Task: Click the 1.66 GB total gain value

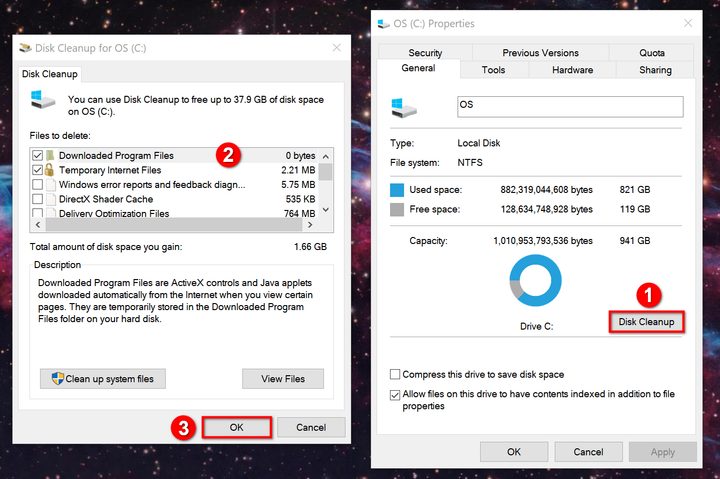Action: [310, 247]
